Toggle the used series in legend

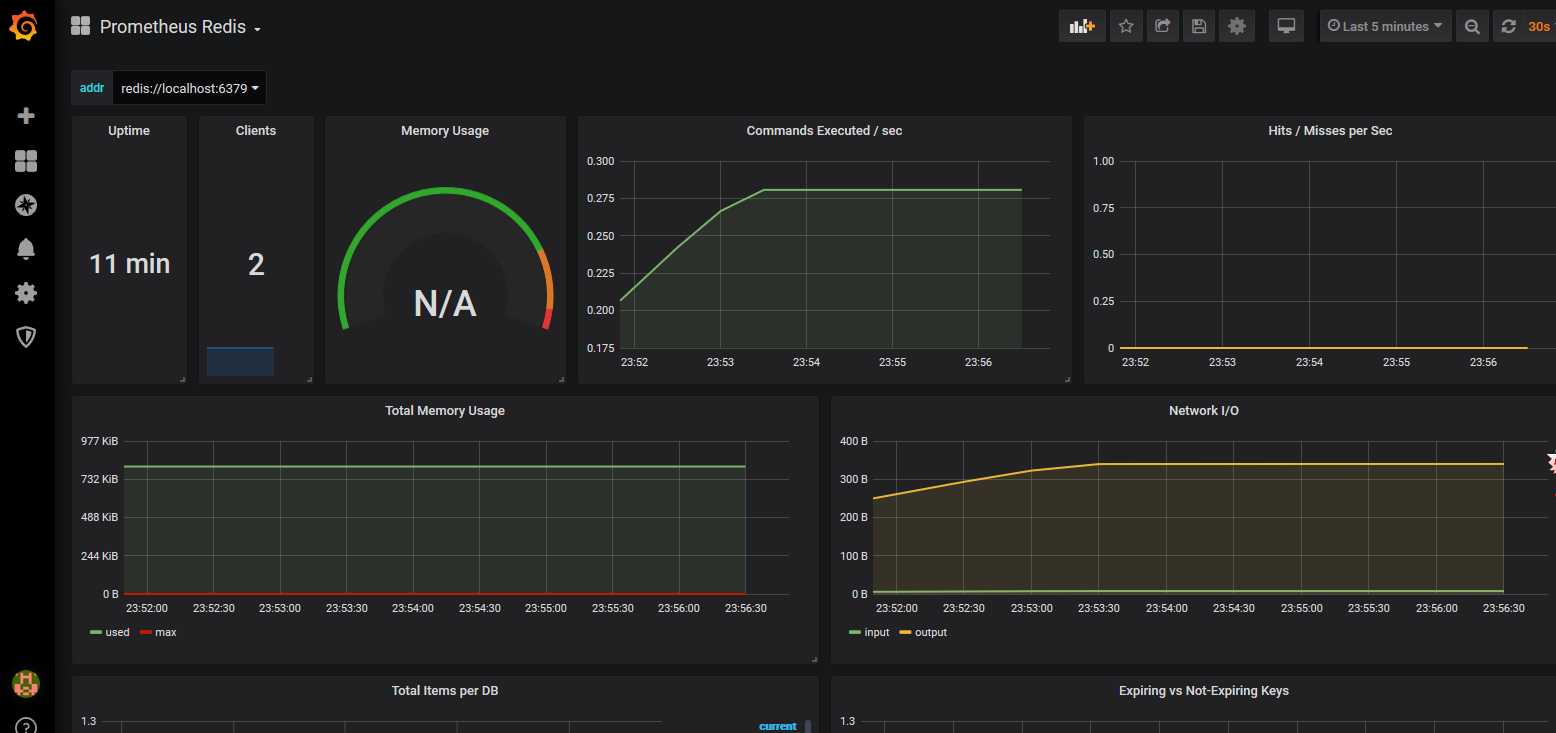tap(117, 632)
